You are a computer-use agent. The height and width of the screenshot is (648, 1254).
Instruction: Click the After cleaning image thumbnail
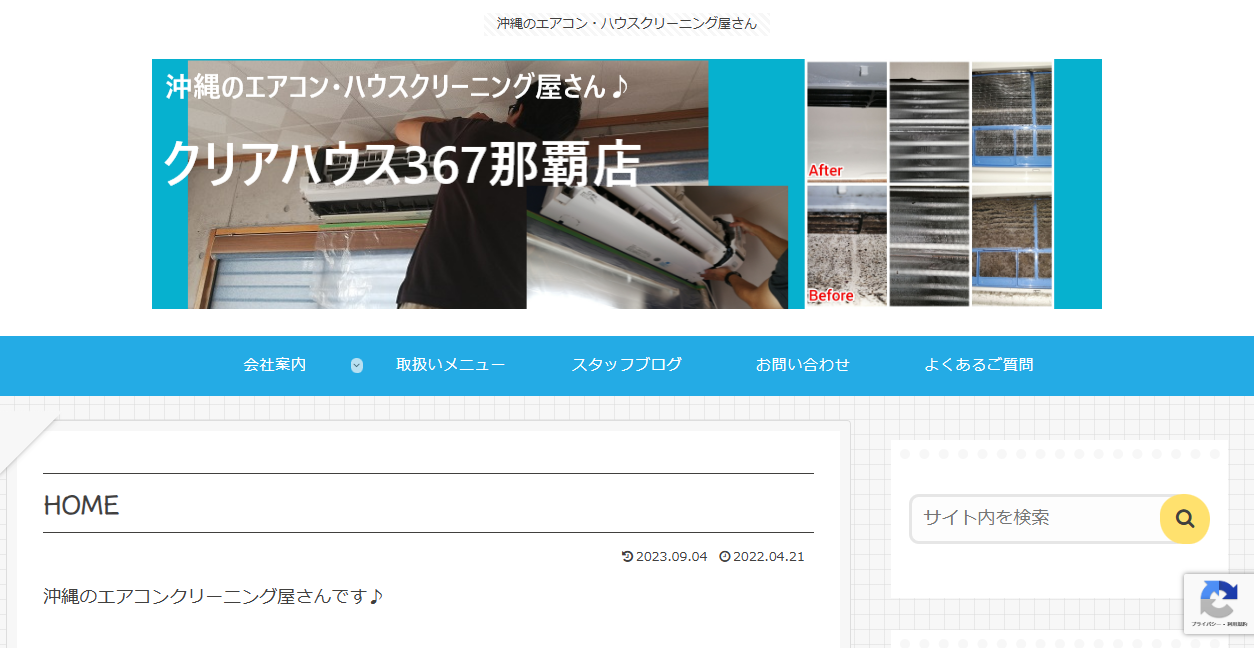point(845,120)
